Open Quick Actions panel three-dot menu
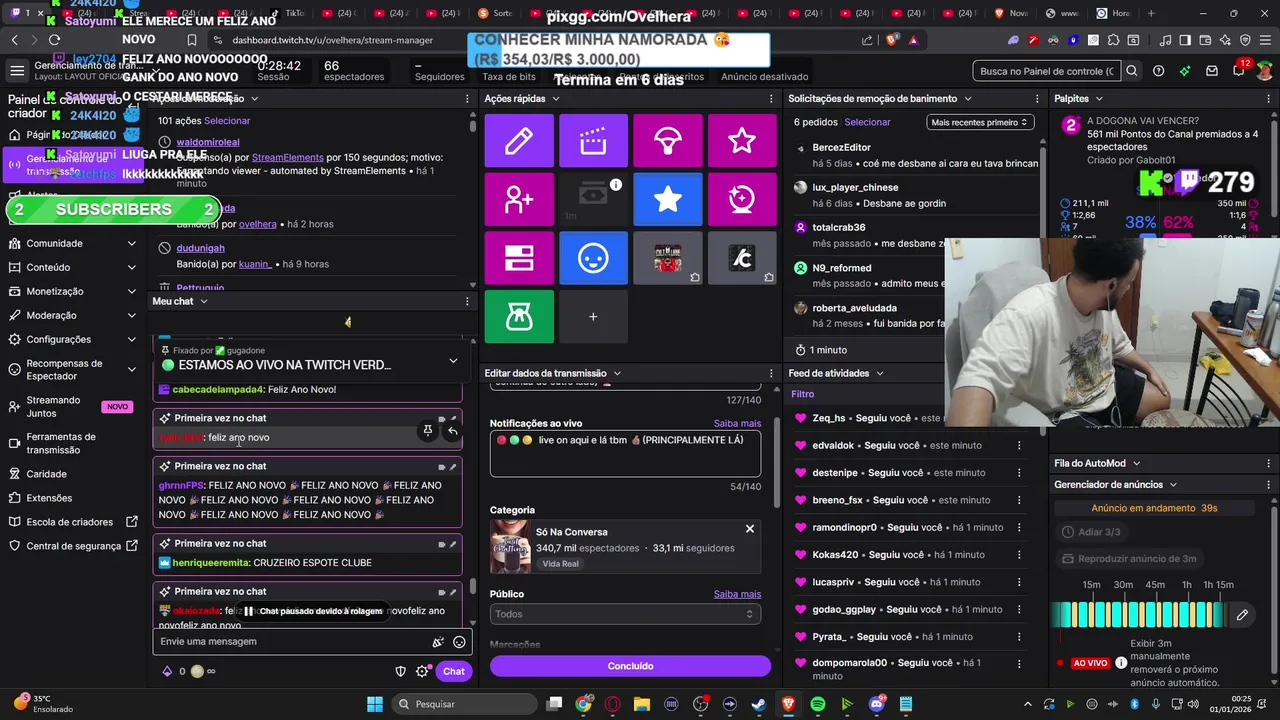The height and width of the screenshot is (720, 1280). 770,99
